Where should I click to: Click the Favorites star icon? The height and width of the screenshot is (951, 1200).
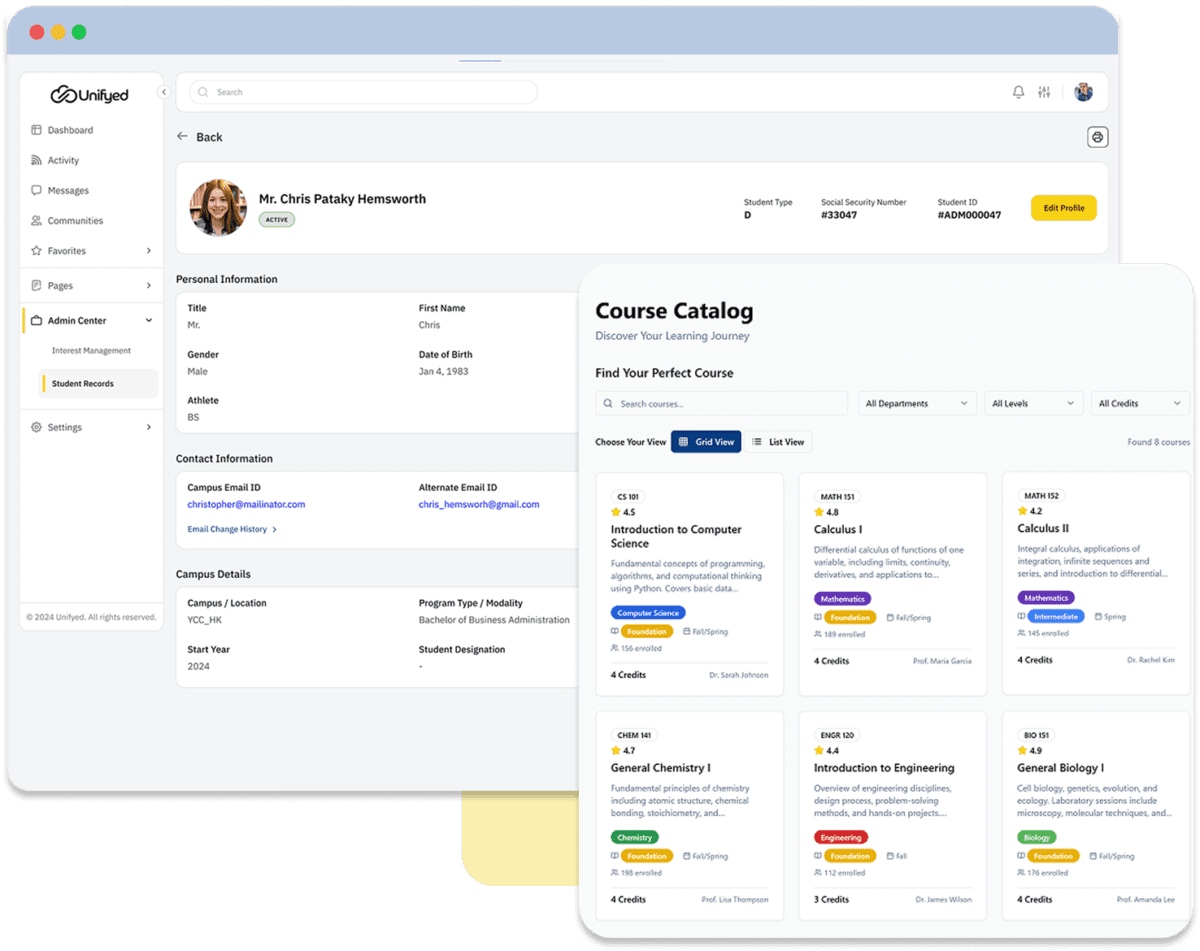(x=36, y=250)
